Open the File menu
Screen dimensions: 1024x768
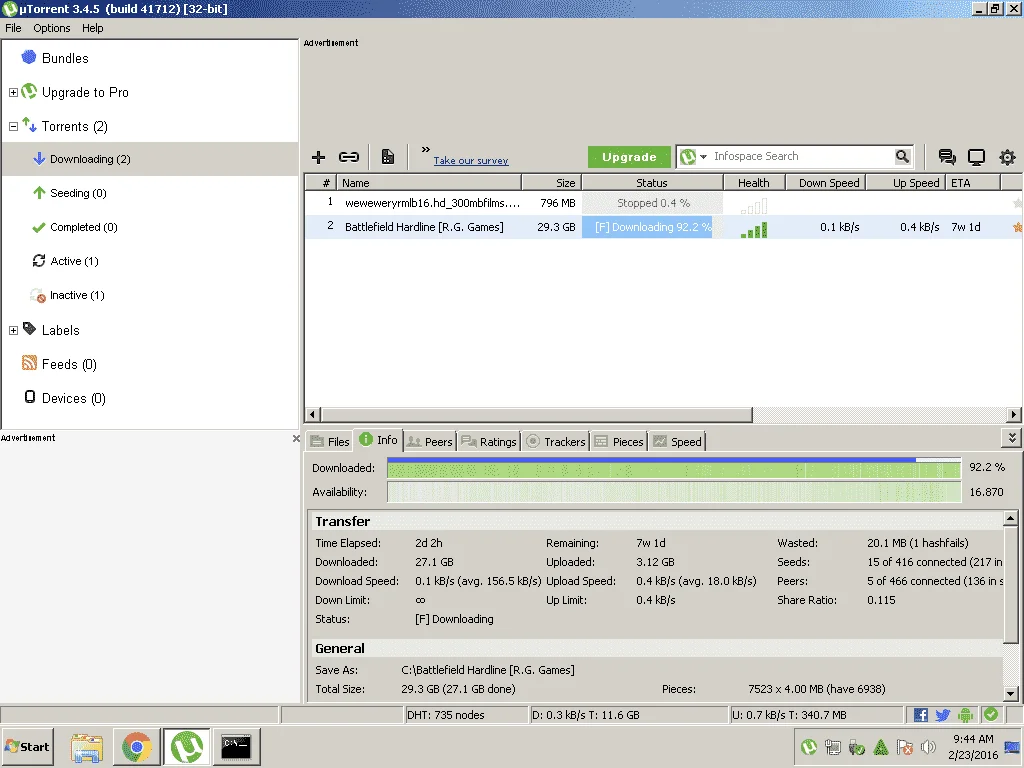[13, 28]
